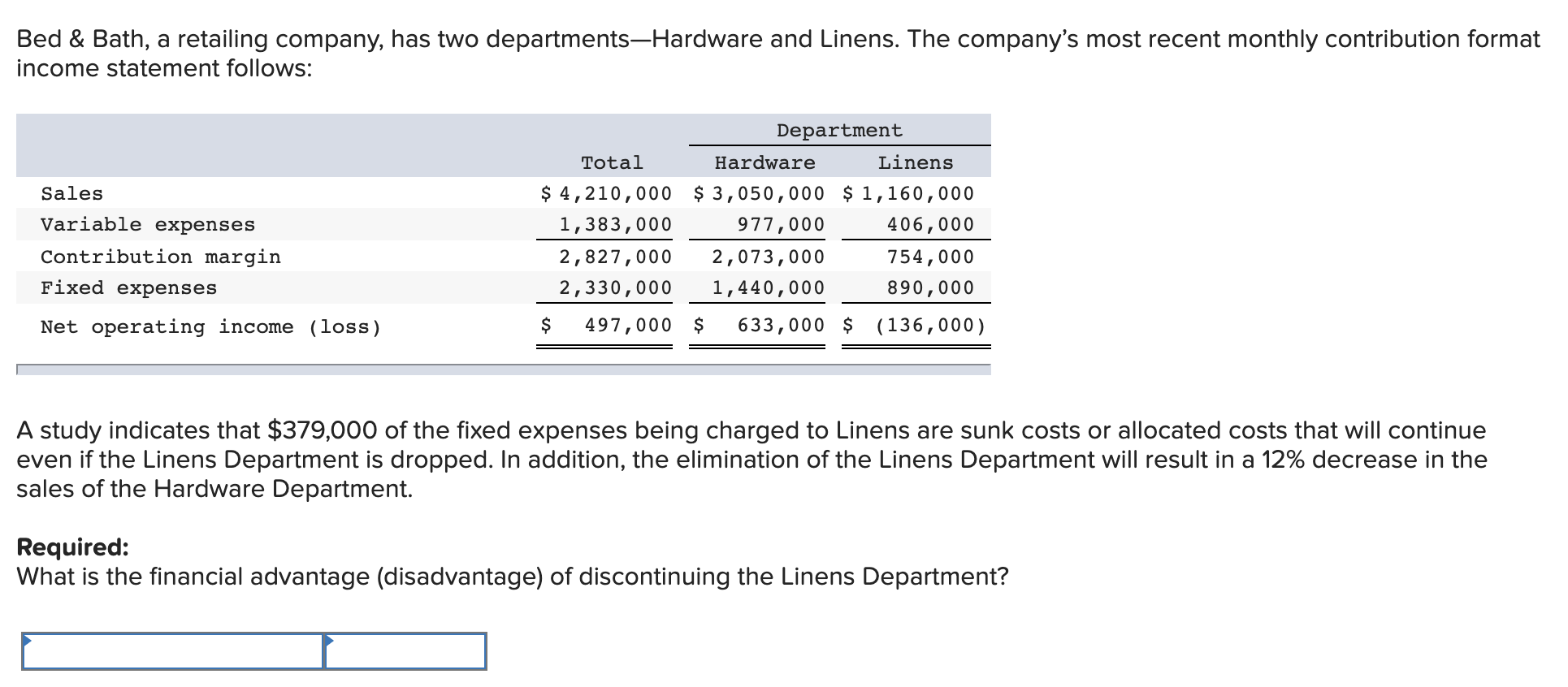This screenshot has width=1568, height=687.
Task: Click total net operating income 497,000
Action: [x=628, y=326]
